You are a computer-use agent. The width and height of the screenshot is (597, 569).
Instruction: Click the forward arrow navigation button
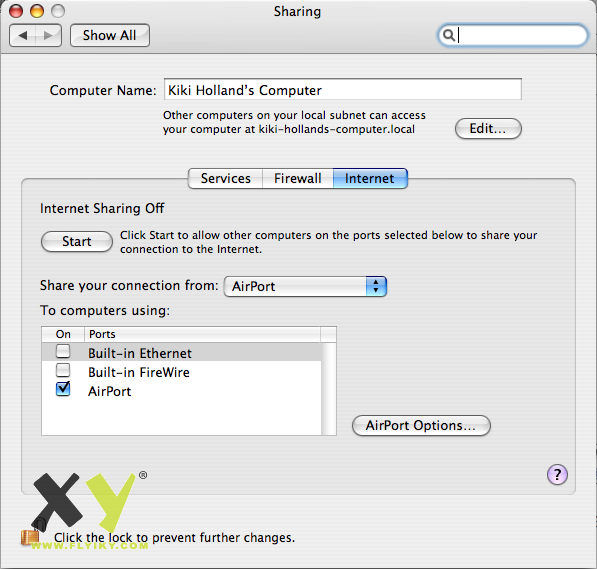pos(48,36)
